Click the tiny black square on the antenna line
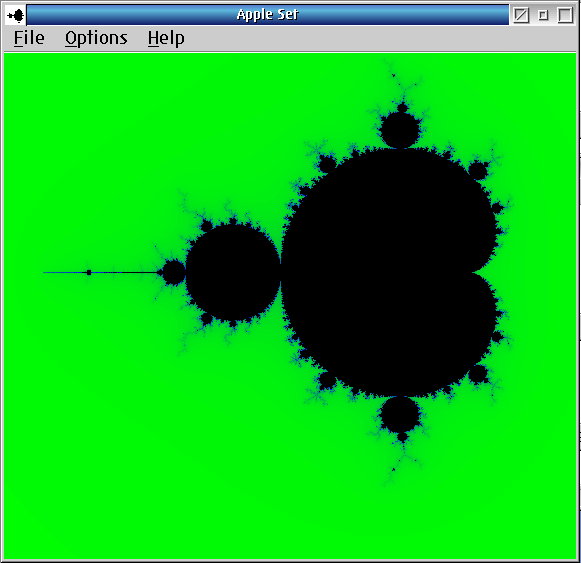 pos(89,272)
